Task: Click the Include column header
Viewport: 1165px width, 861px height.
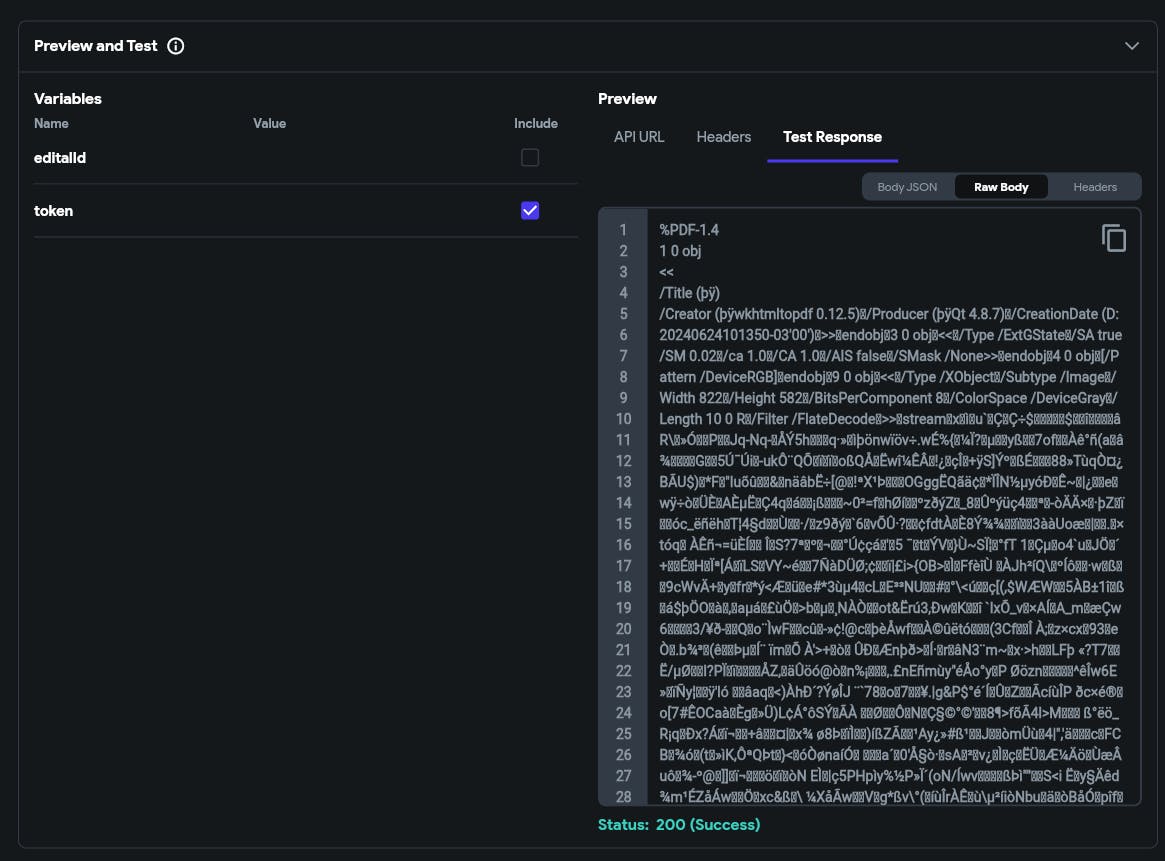Action: coord(536,124)
